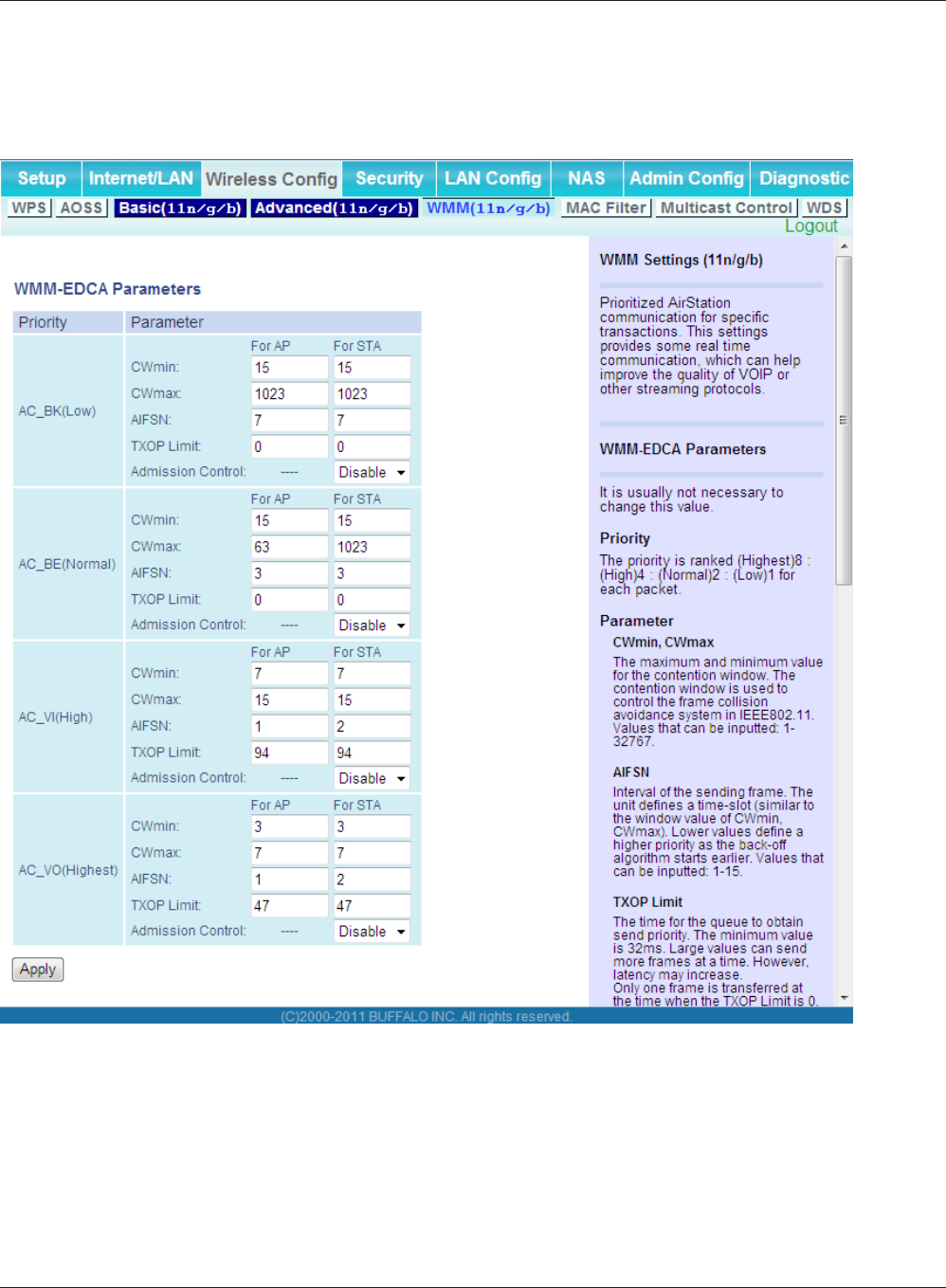Open Multicast Control sub-tab
The width and height of the screenshot is (946, 1288).
(726, 208)
